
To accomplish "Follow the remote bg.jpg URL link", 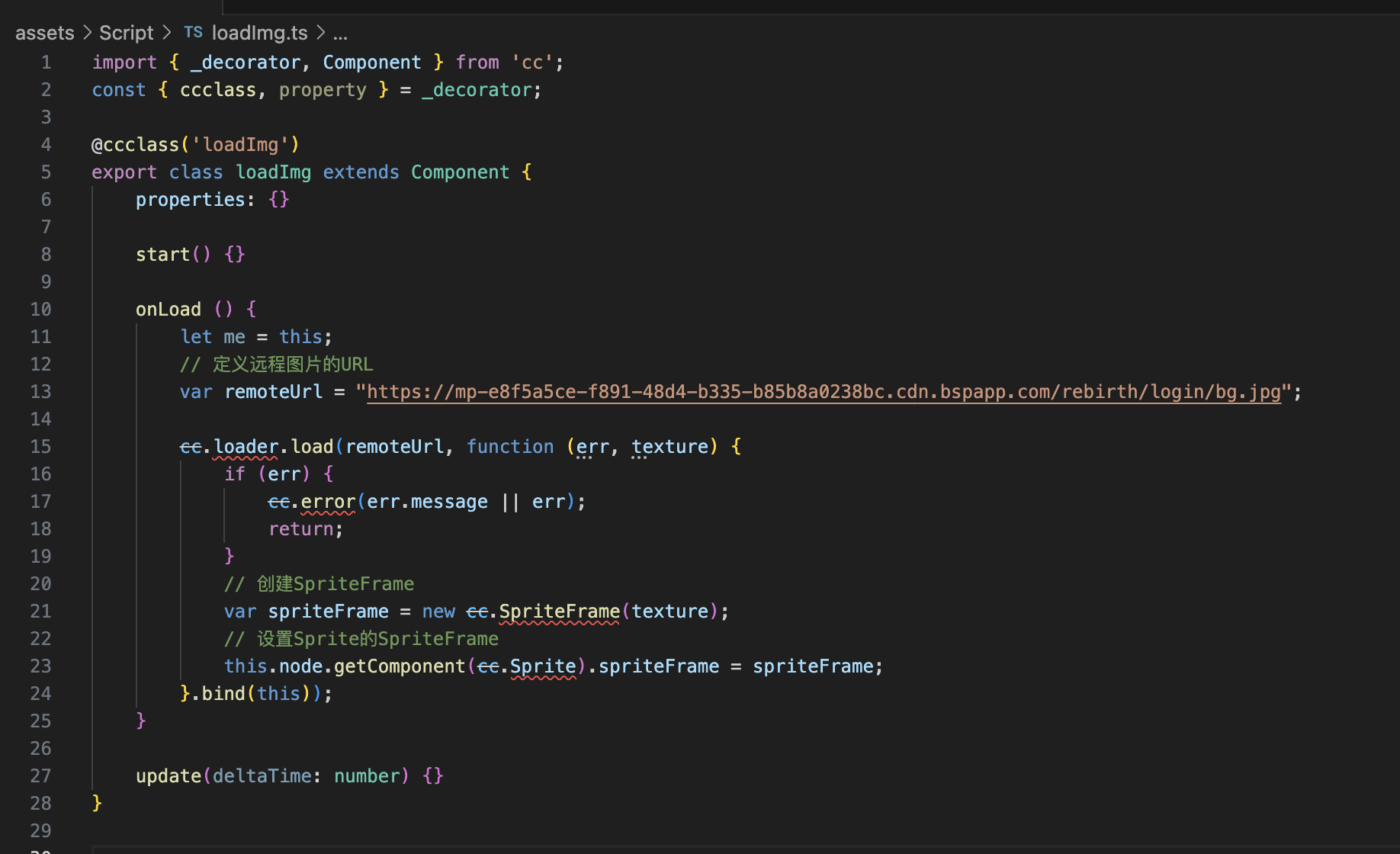I will click(x=824, y=392).
